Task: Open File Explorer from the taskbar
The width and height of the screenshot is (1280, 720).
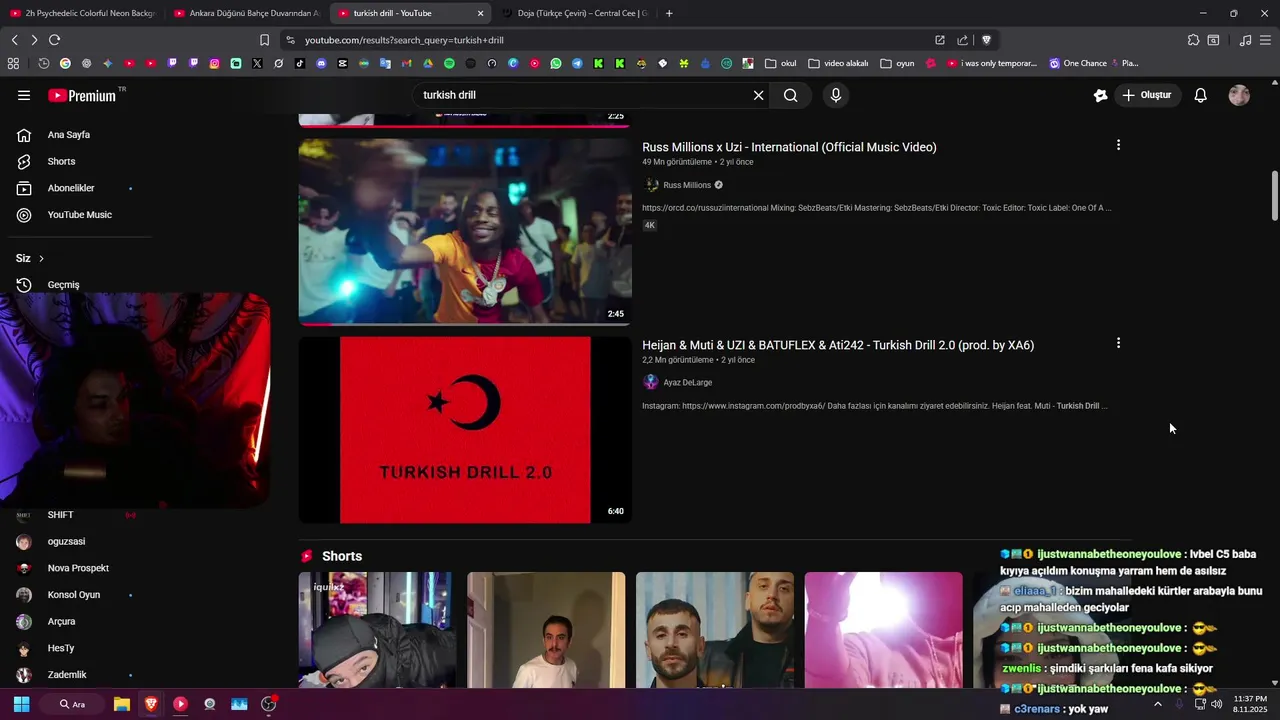Action: click(x=121, y=704)
